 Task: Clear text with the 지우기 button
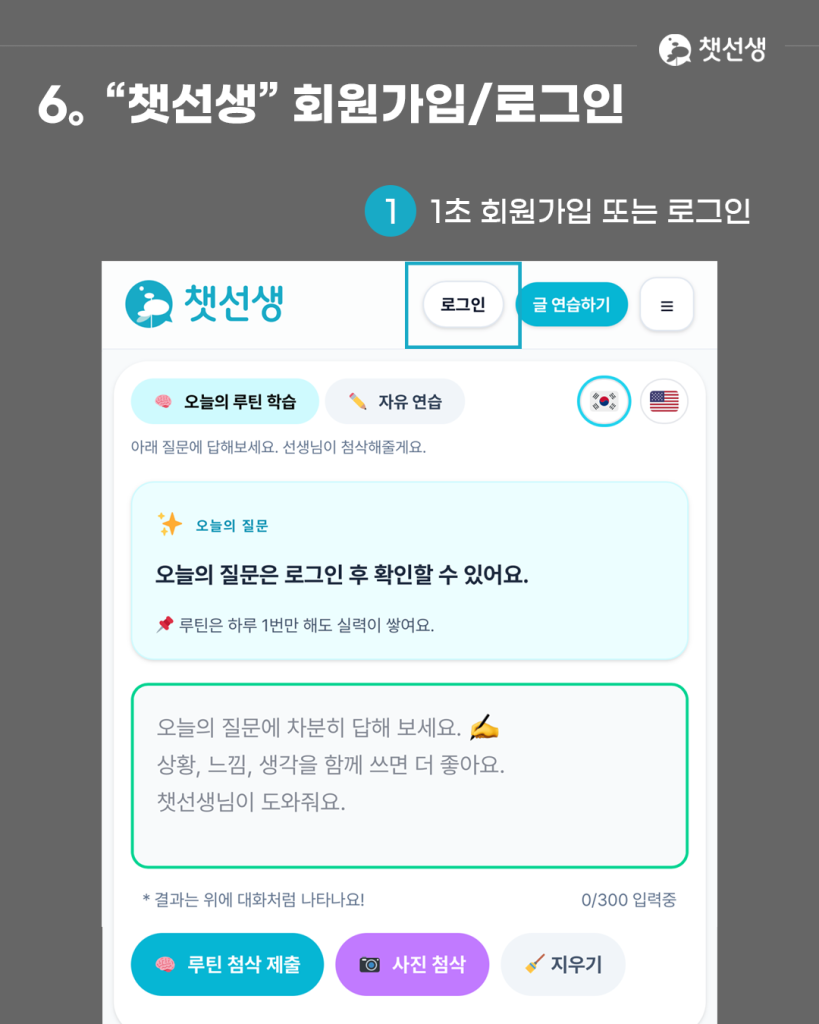tap(563, 964)
